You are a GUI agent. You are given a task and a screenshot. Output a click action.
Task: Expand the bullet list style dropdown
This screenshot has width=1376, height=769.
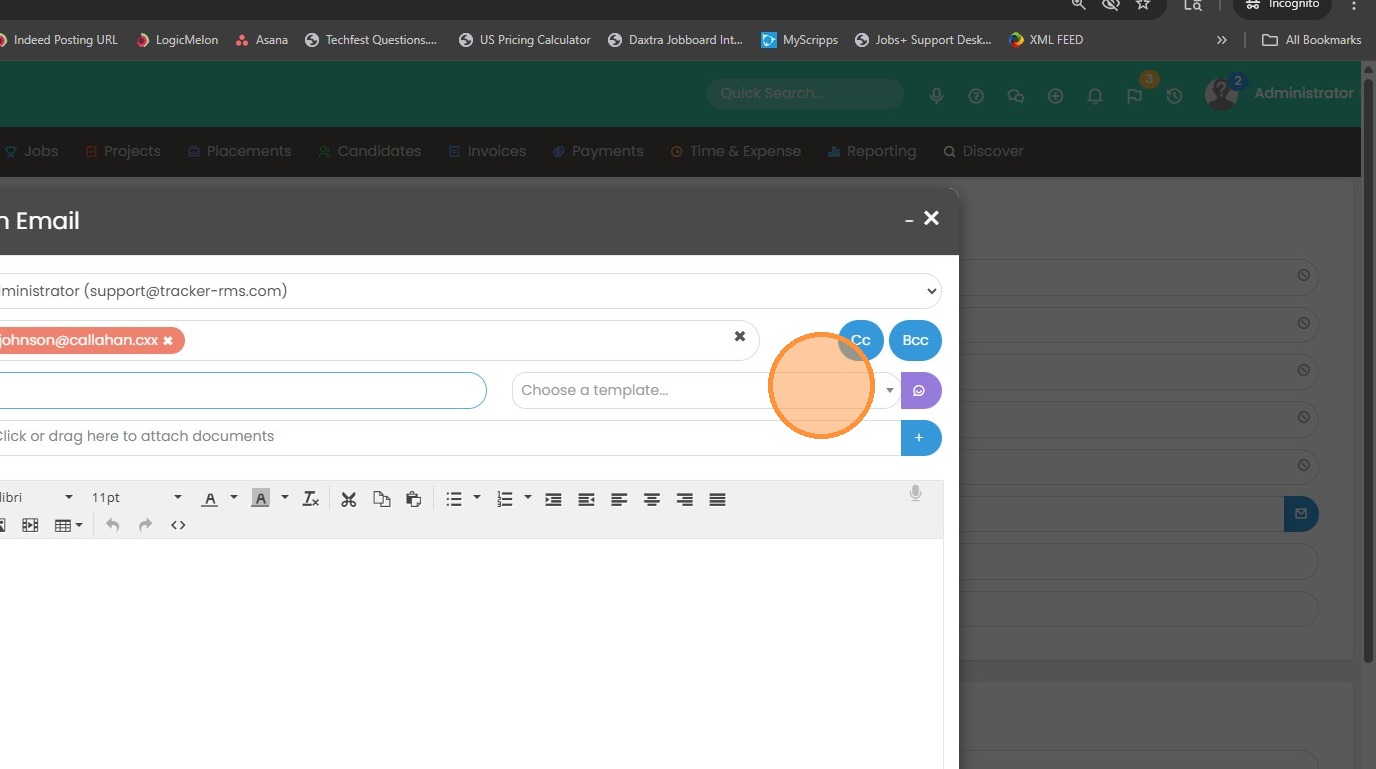click(477, 498)
